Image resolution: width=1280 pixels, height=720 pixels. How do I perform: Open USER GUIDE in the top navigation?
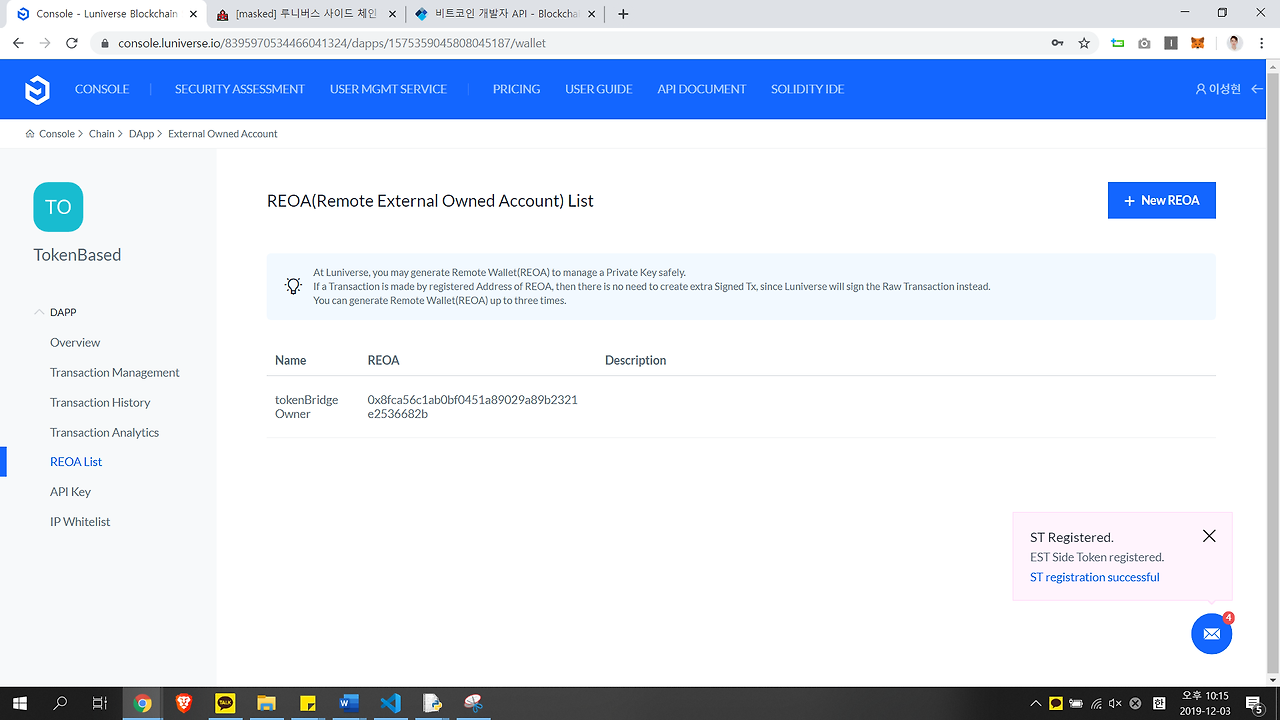(599, 89)
